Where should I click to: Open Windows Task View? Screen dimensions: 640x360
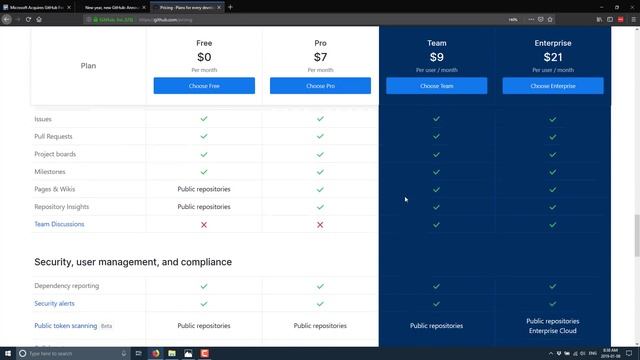[138, 353]
